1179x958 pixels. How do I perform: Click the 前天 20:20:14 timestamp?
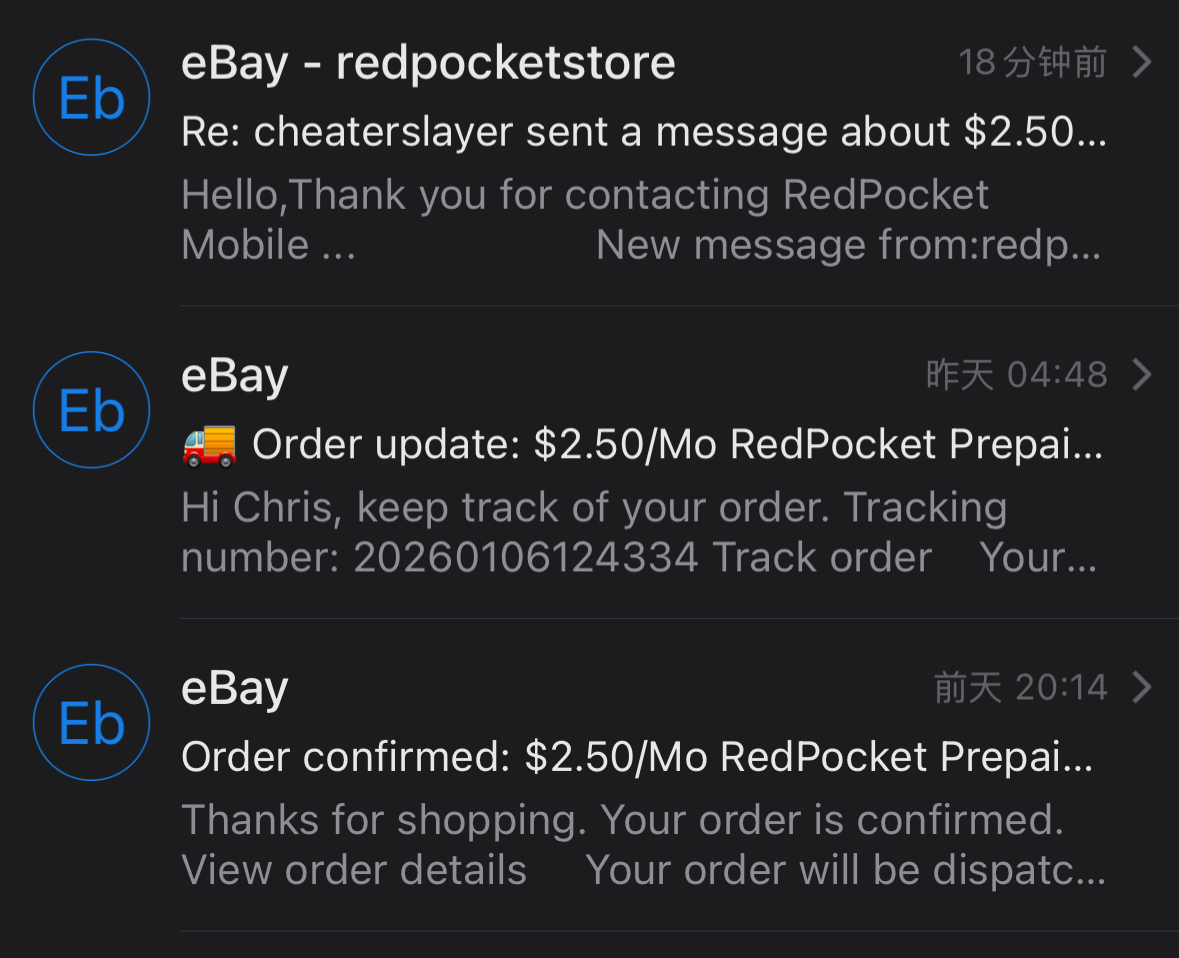coord(1020,687)
